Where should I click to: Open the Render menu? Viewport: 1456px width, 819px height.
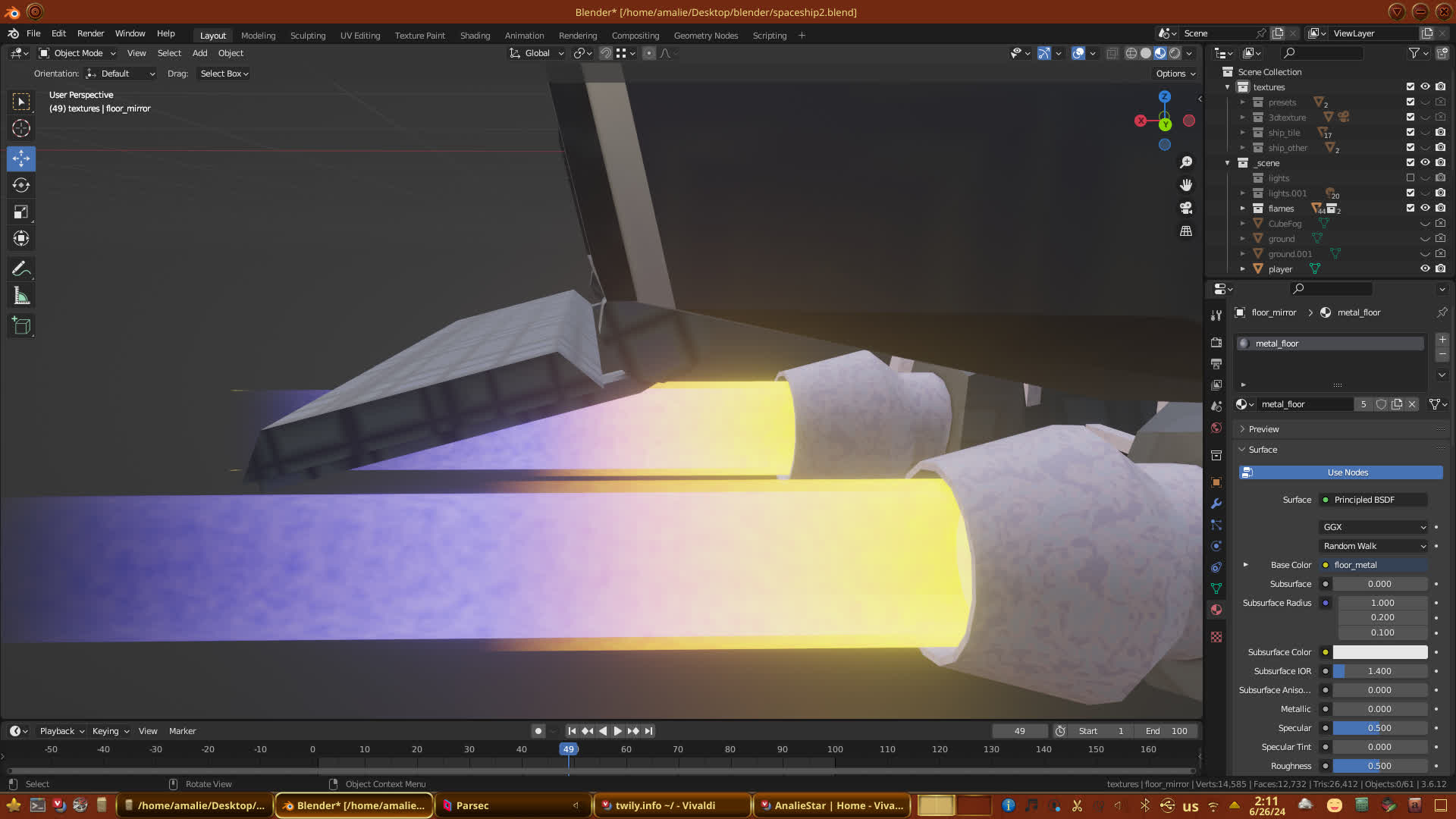click(x=90, y=33)
